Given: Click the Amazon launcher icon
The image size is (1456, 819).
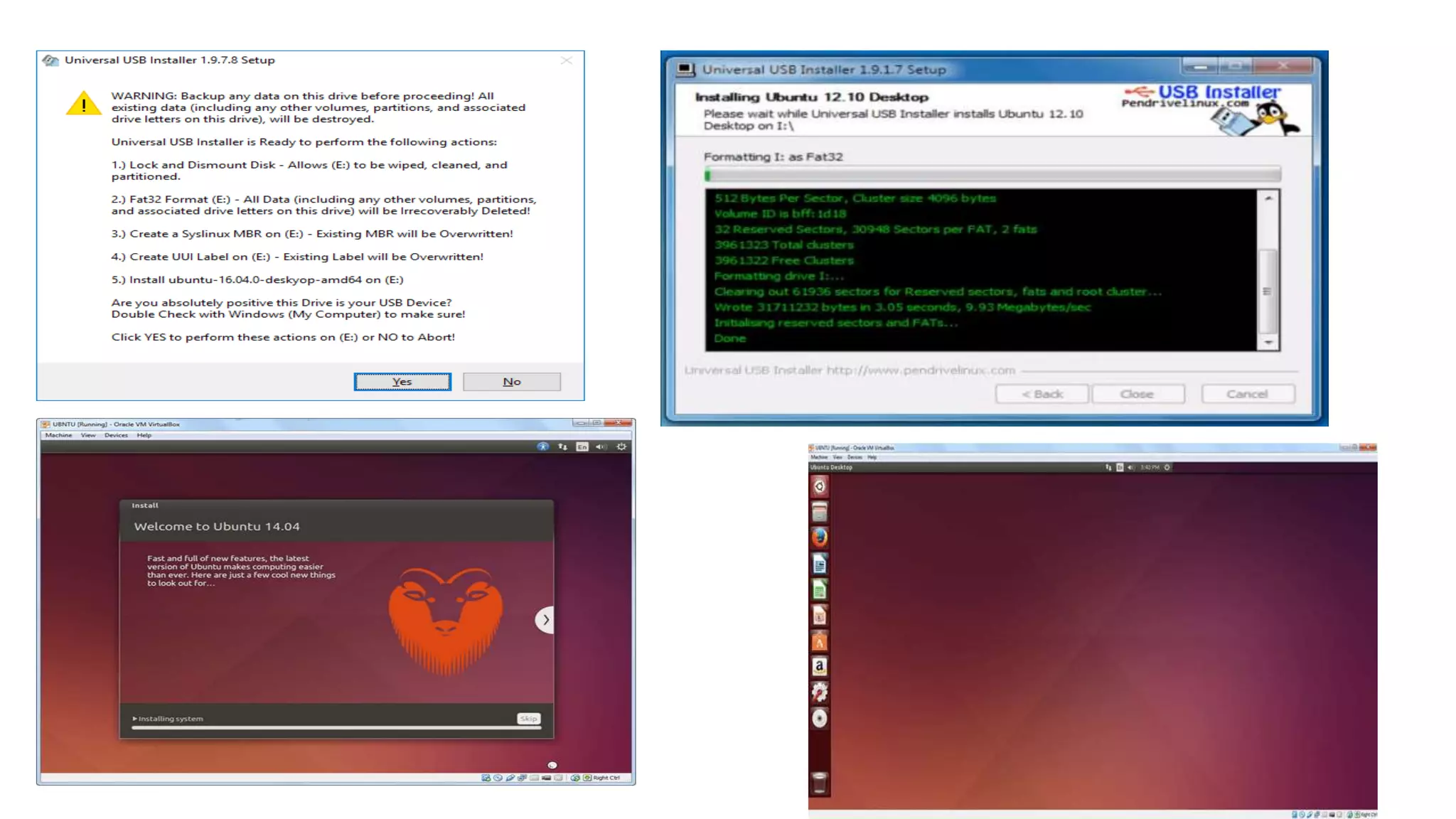Looking at the screenshot, I should [819, 666].
